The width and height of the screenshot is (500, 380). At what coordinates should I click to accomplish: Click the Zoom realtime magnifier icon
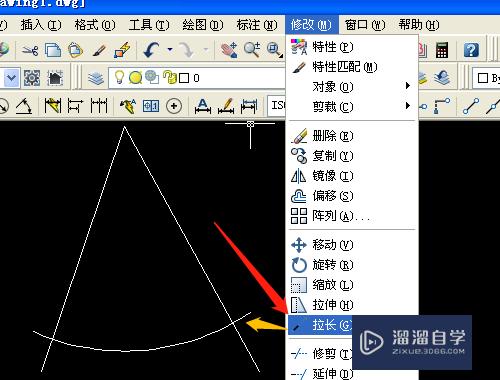coord(252,50)
